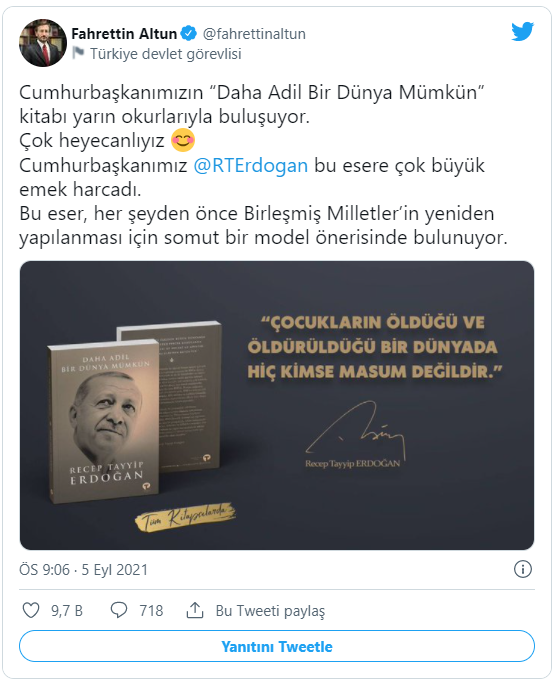The image size is (557, 688).
Task: Click the Daha Adil Bir Dünya book cover
Action: [x=104, y=421]
